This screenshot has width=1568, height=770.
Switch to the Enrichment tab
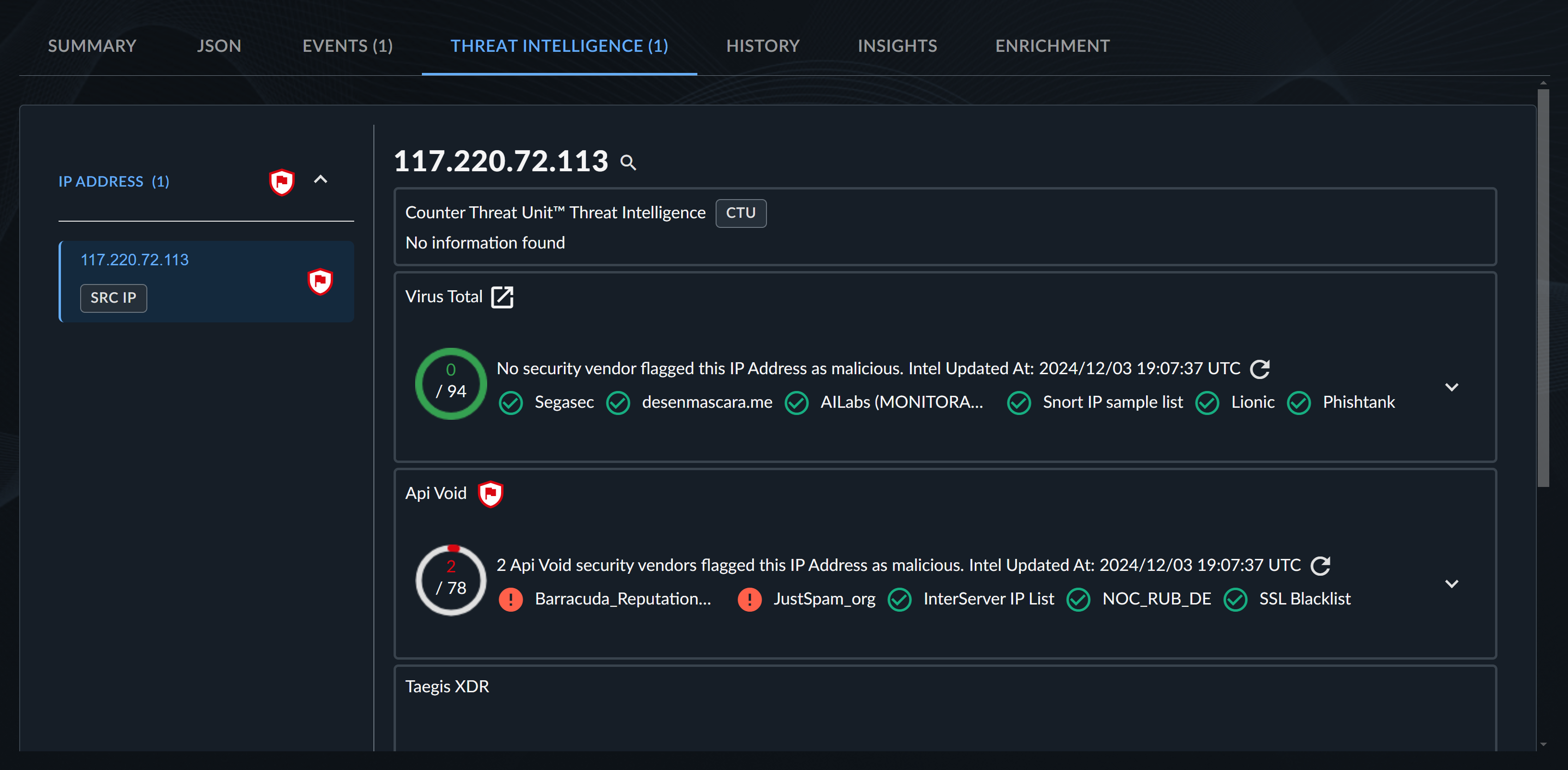(1053, 46)
